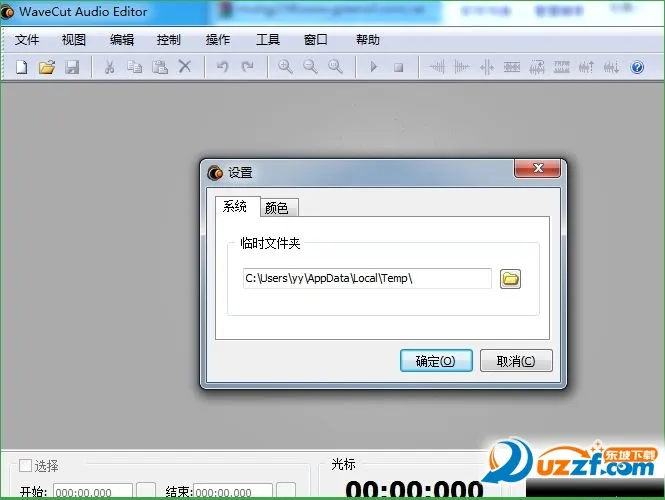The width and height of the screenshot is (665, 500).
Task: Open the 文件 menu
Action: (x=27, y=40)
